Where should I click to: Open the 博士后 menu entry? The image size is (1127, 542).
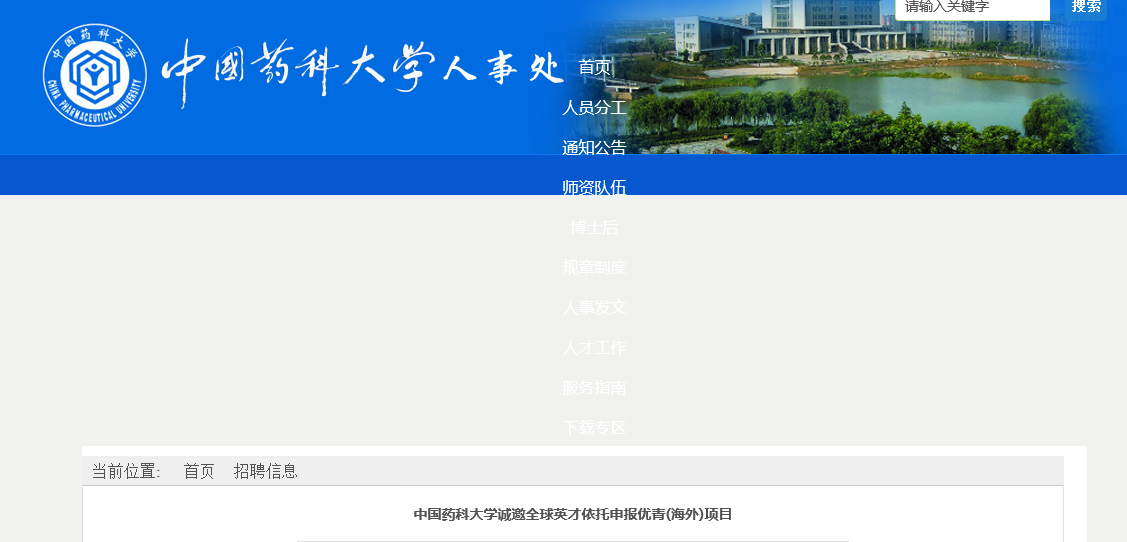coord(594,228)
